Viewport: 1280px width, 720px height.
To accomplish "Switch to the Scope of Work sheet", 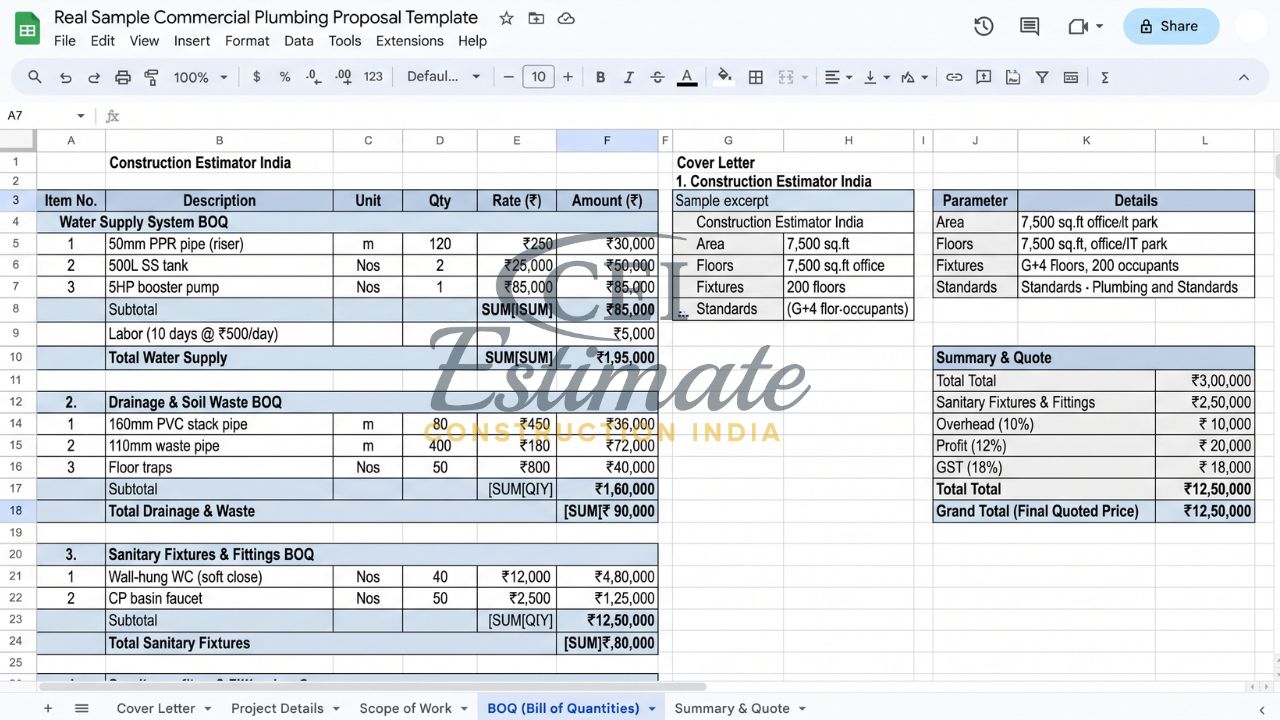I will click(x=404, y=708).
